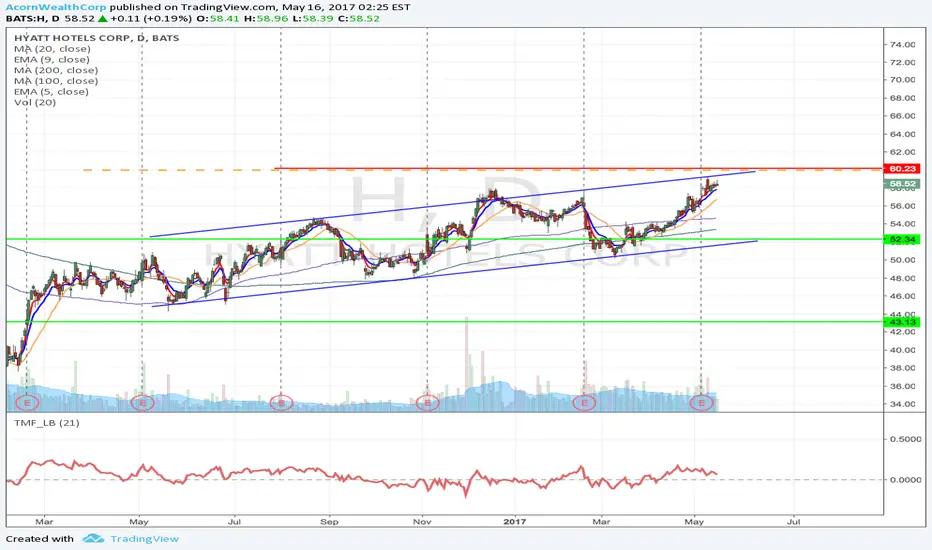The height and width of the screenshot is (550, 932).
Task: Click the 0.0000 indicator axis label
Action: pos(906,479)
